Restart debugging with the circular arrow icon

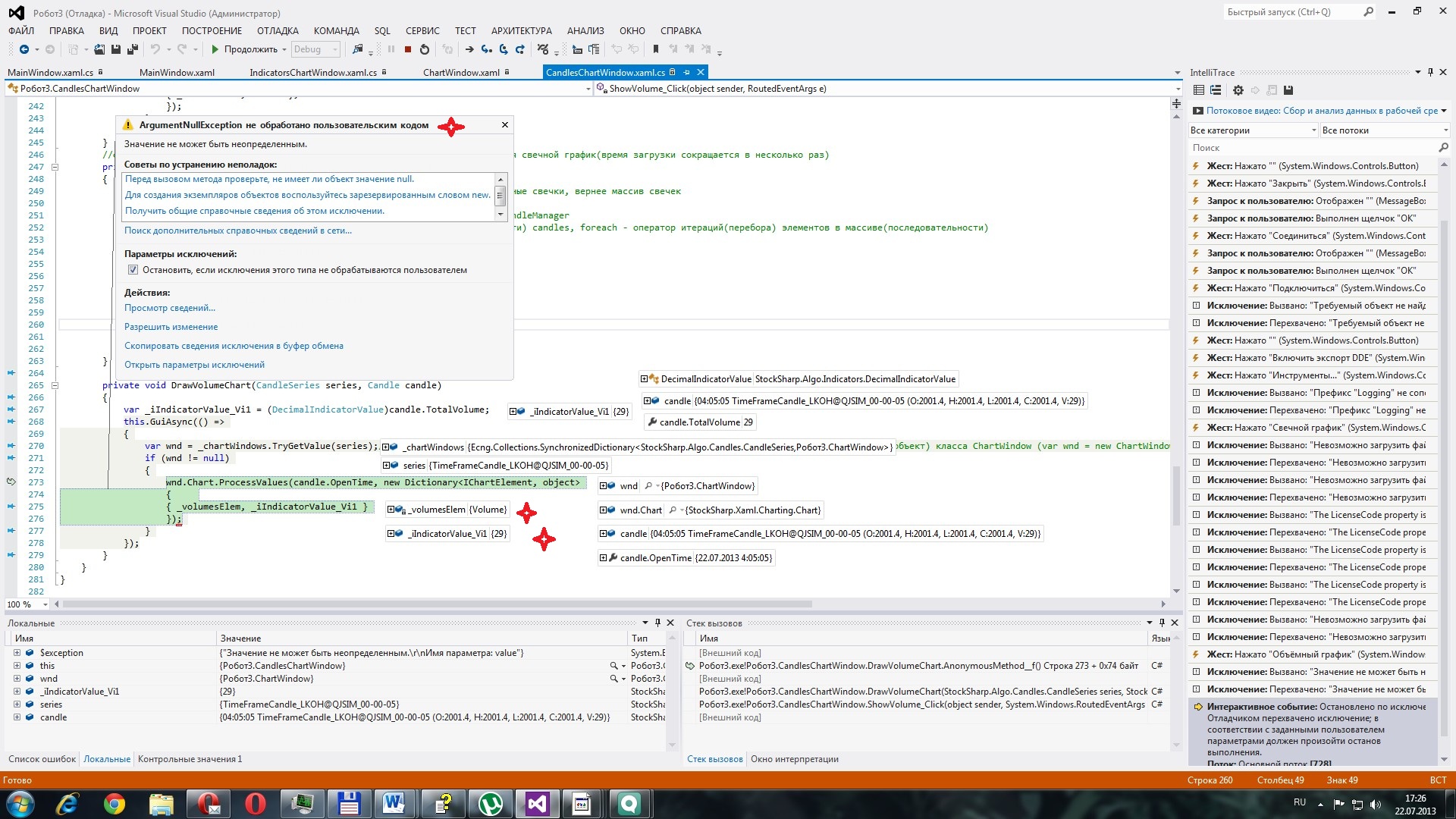pos(425,49)
